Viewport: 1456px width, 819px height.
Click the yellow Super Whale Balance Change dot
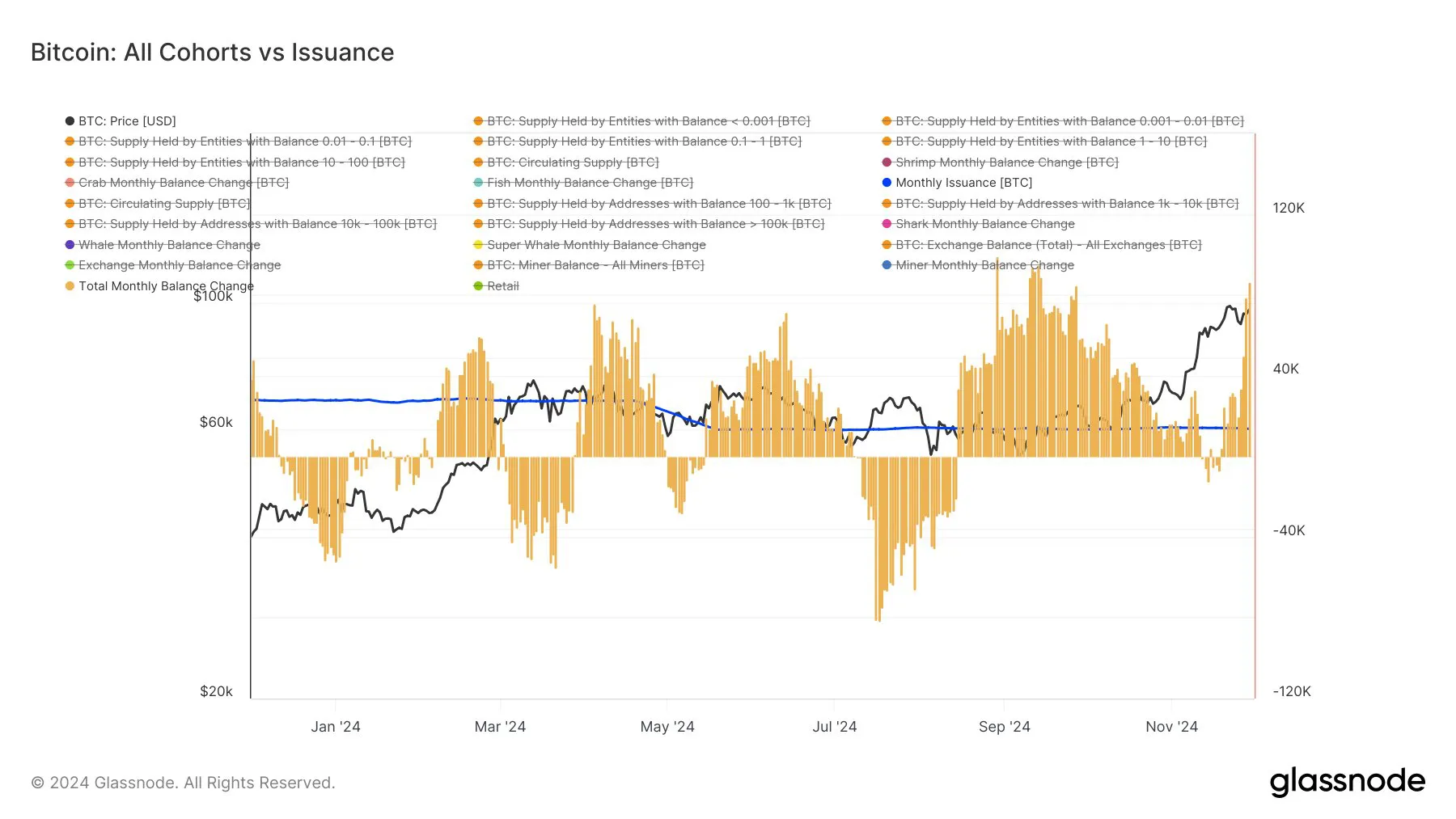click(x=476, y=244)
